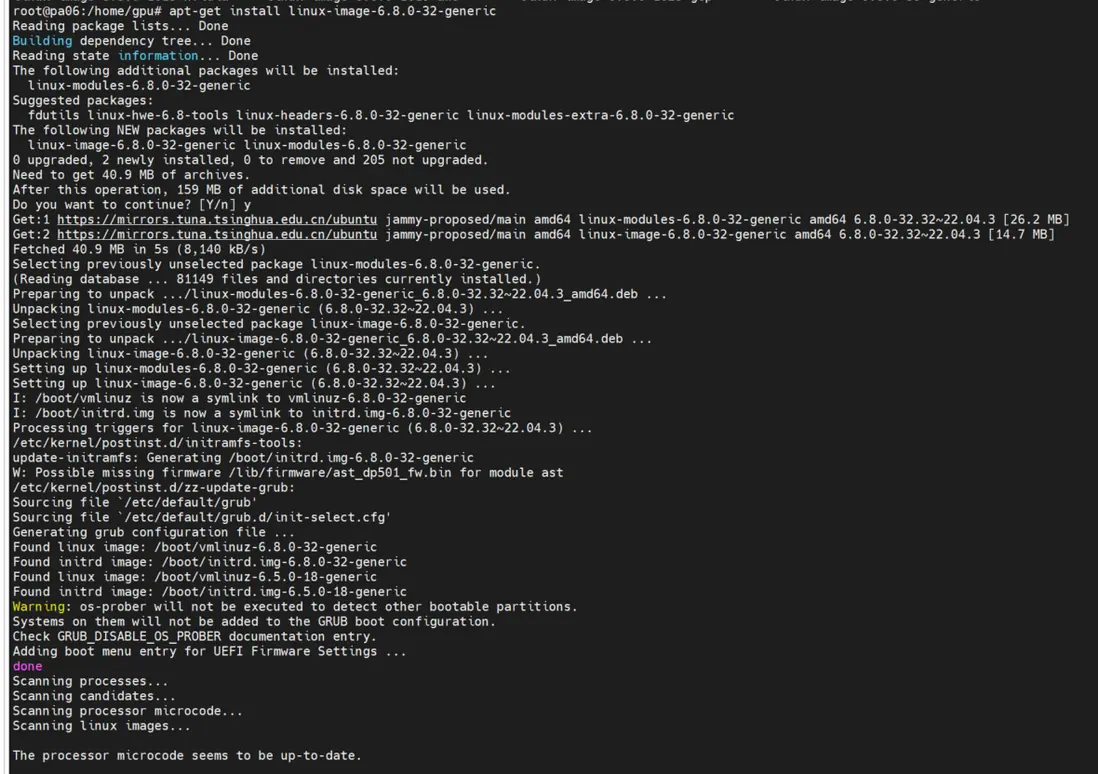Click the [14.7 MB] download size
The image size is (1098, 774).
click(x=1021, y=235)
